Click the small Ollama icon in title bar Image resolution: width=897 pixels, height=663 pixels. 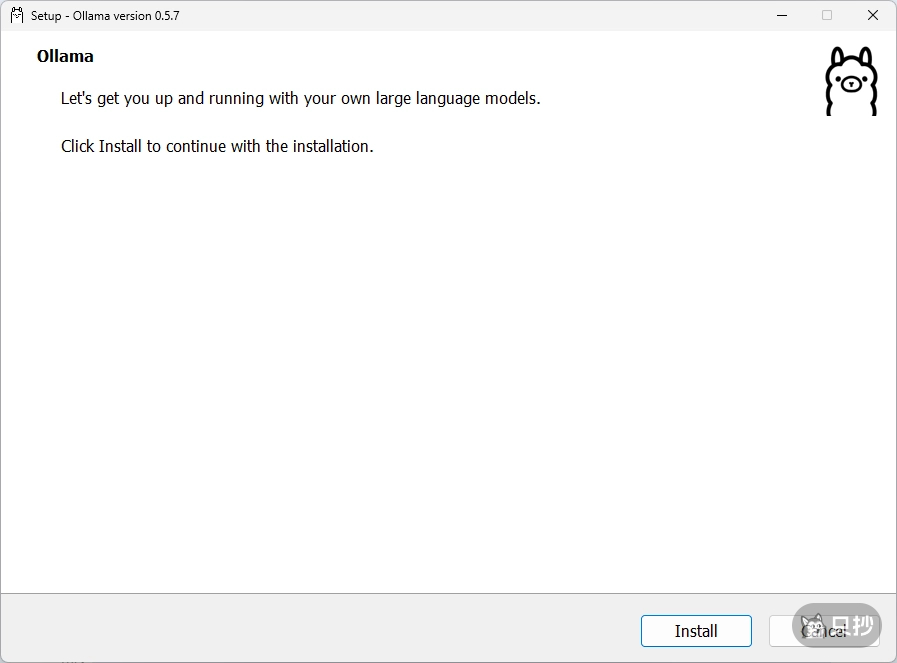click(x=17, y=15)
